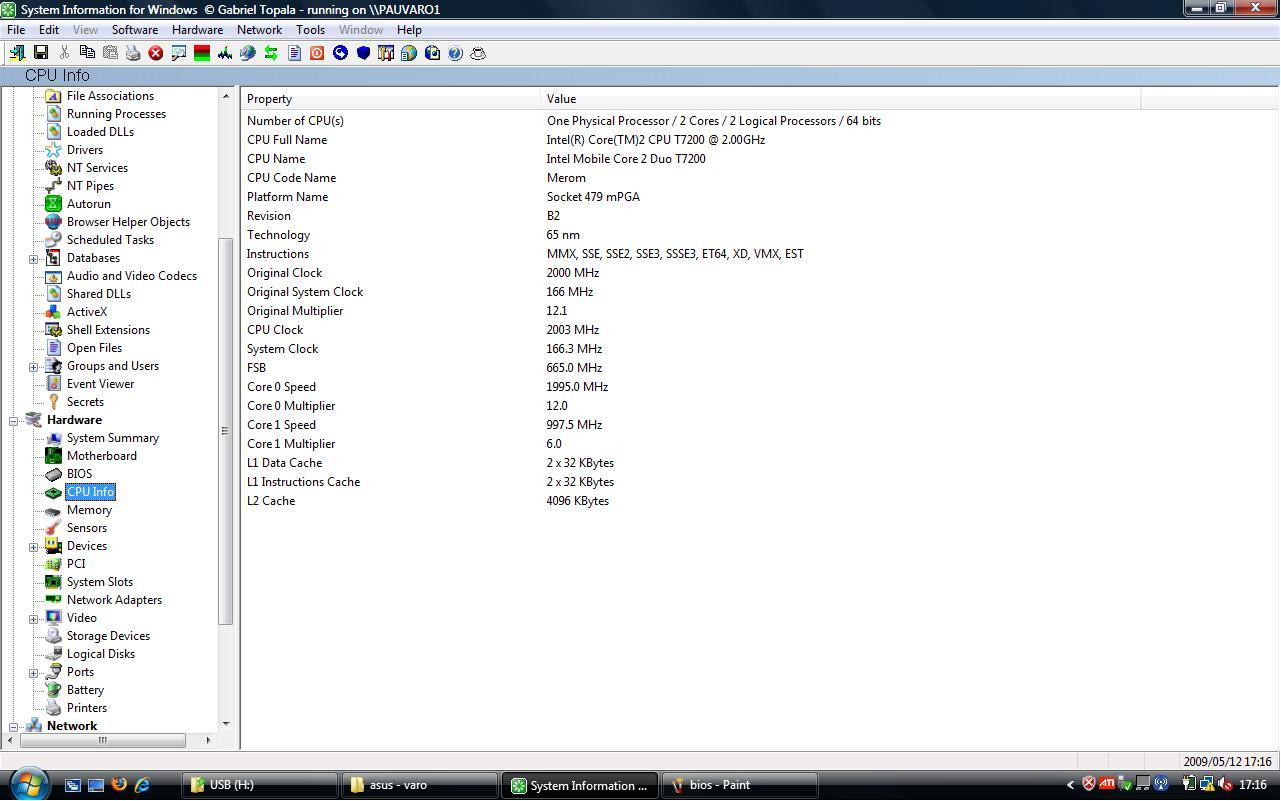Expand the Video tree node
Viewport: 1281px width, 801px height.
click(x=33, y=619)
